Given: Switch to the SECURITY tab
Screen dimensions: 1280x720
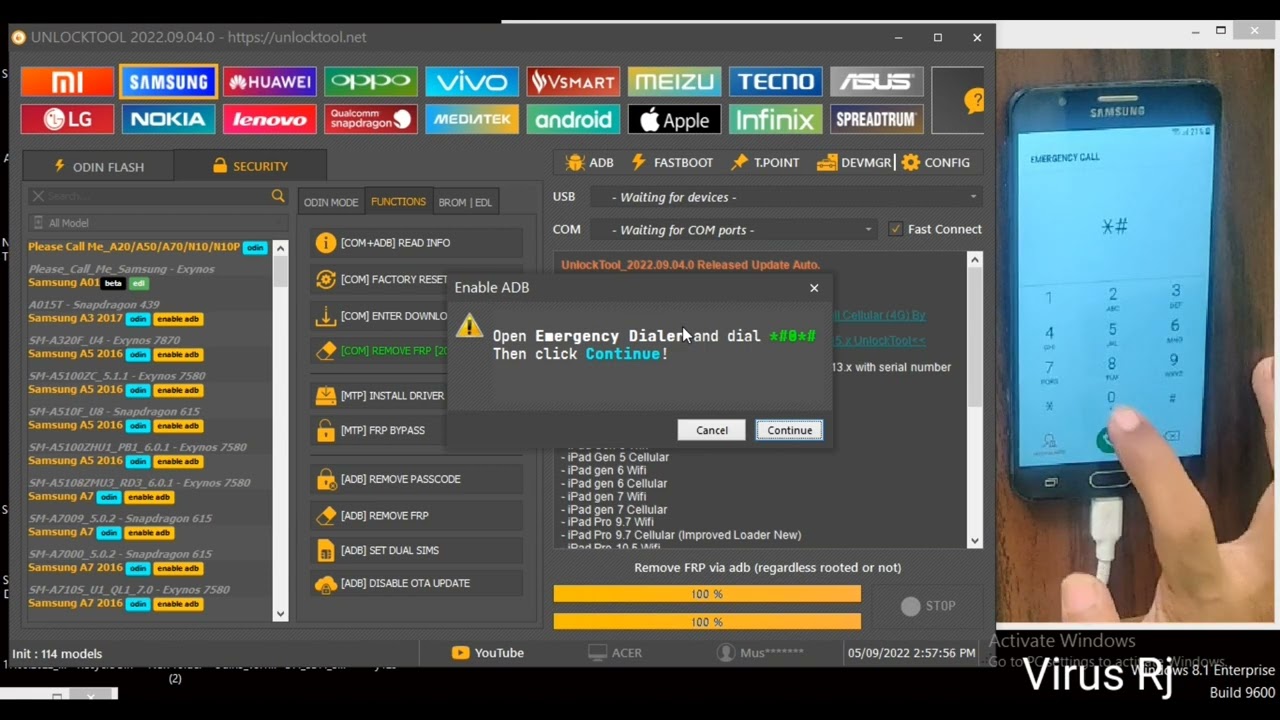Looking at the screenshot, I should tap(250, 166).
